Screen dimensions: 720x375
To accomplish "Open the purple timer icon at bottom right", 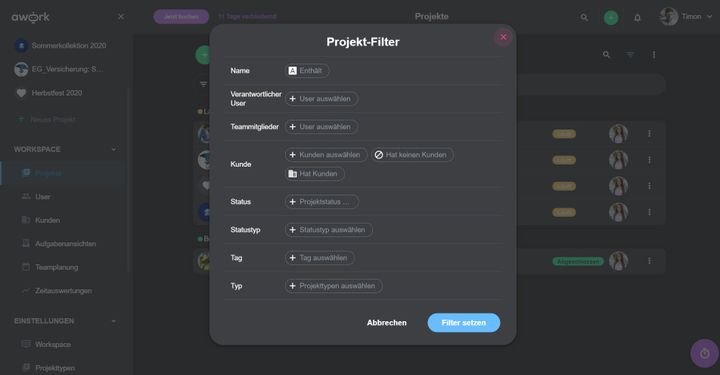I will pos(705,353).
